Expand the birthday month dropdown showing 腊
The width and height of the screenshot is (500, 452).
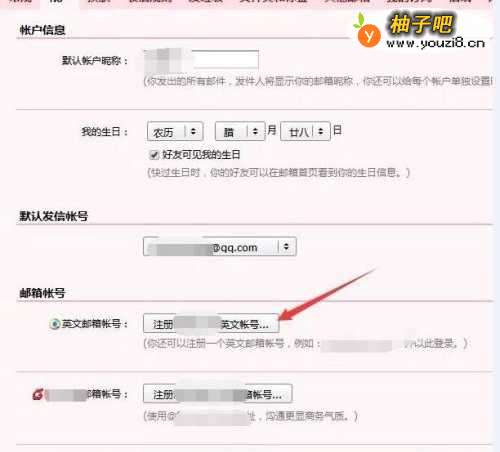(240, 131)
